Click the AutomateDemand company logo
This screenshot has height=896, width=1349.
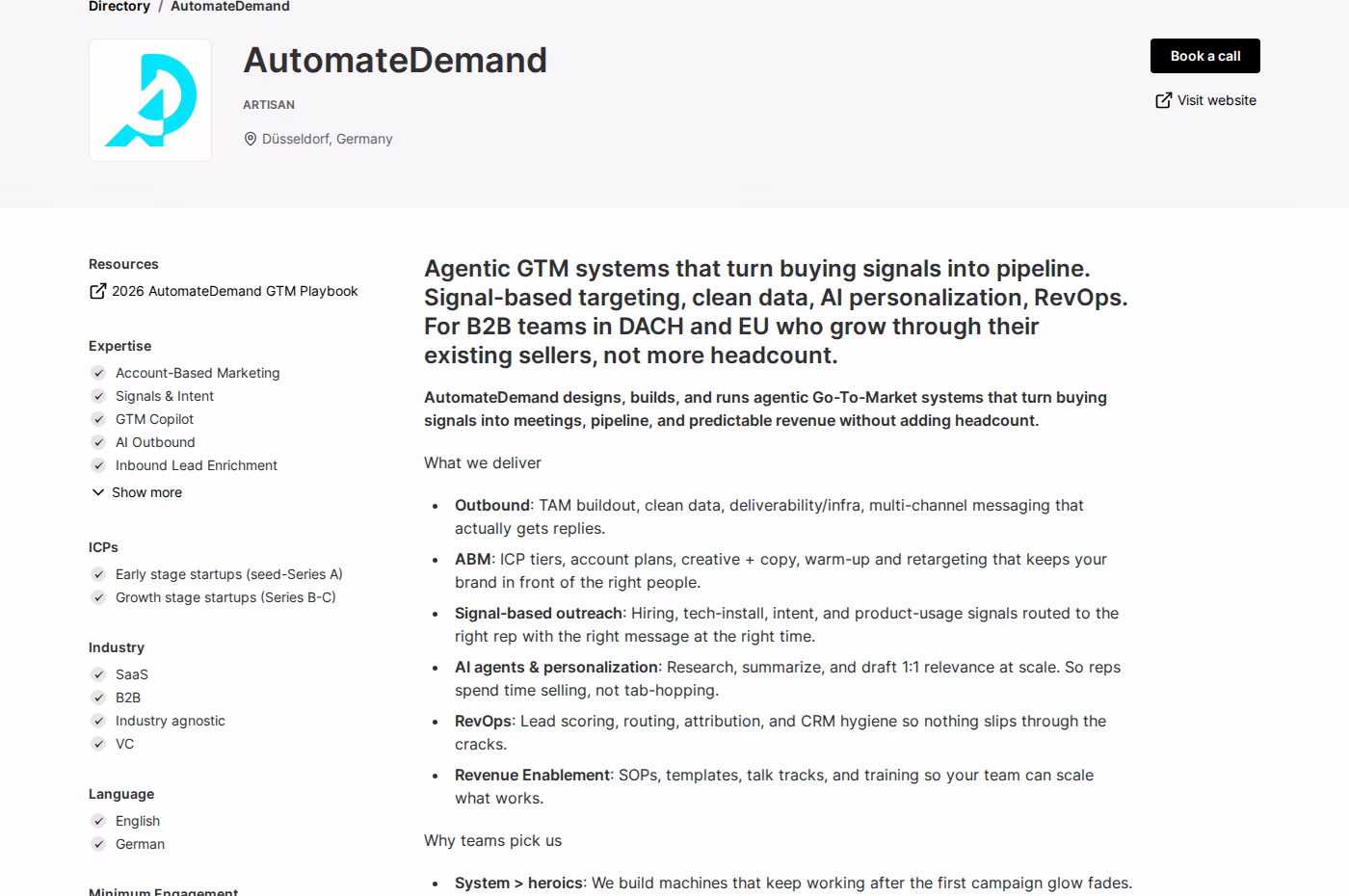pos(150,100)
